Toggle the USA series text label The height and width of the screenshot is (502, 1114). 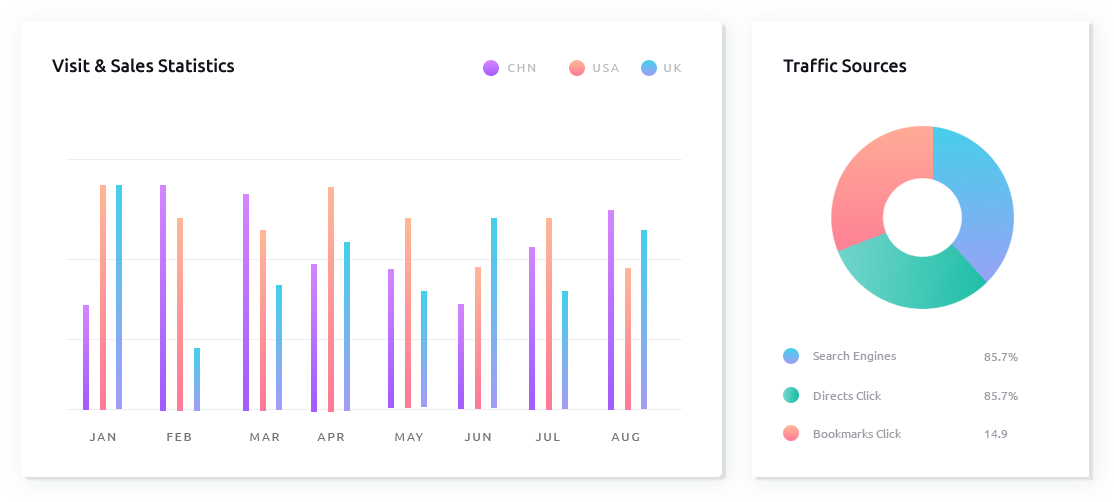pyautogui.click(x=606, y=68)
